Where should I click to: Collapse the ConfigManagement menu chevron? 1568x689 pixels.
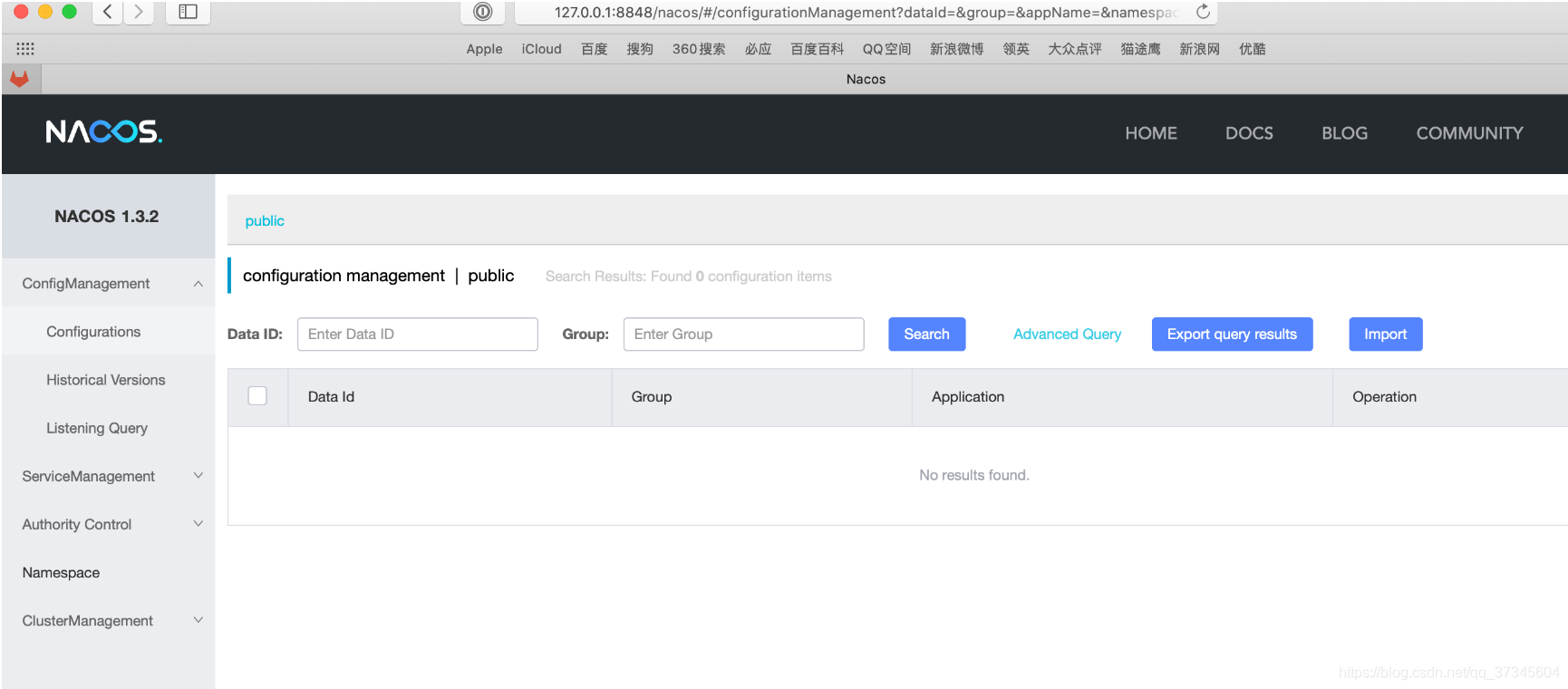(x=198, y=284)
